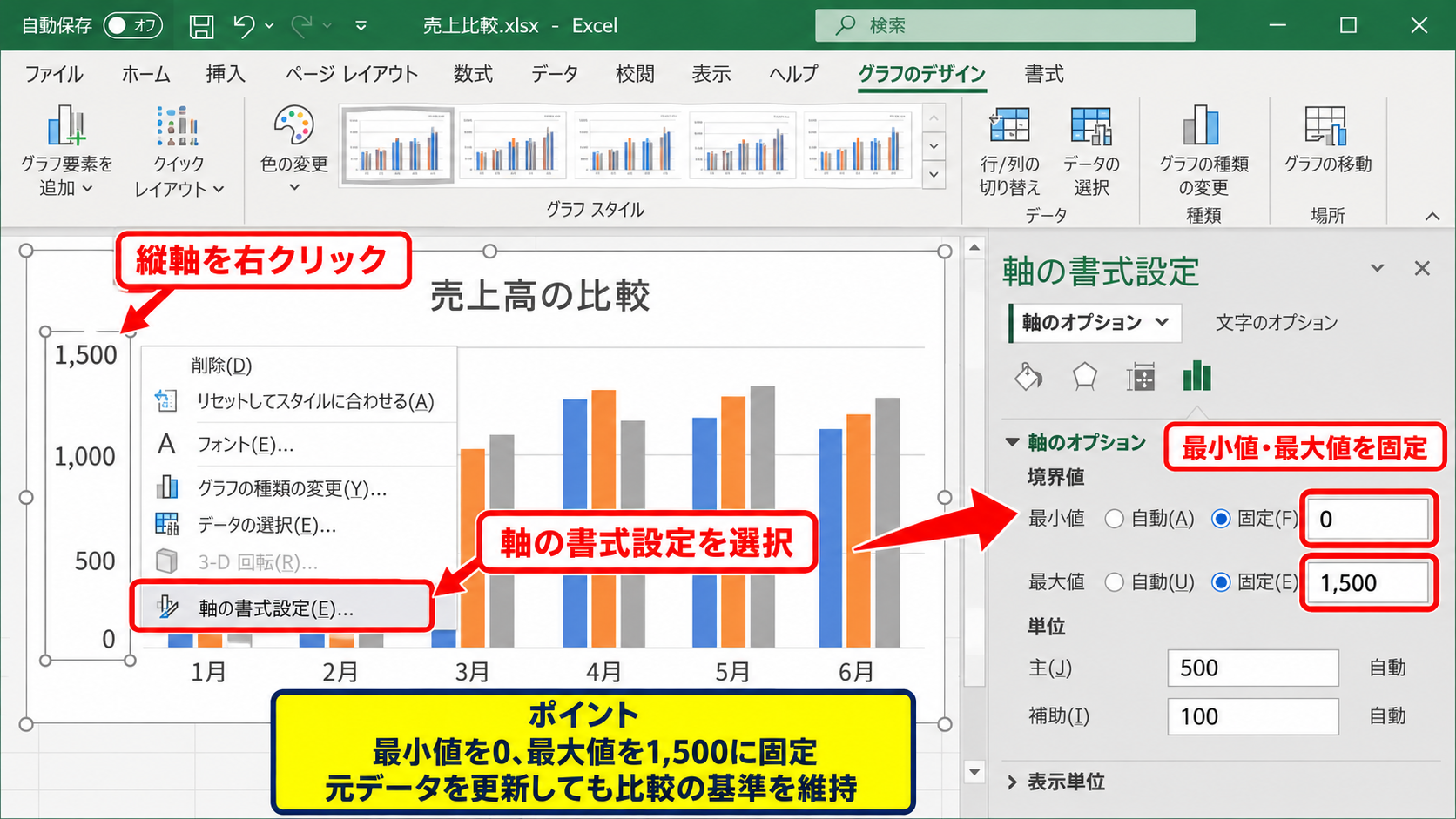Expand the chart styles gallery more button
1456x819 pixels.
coord(934,175)
